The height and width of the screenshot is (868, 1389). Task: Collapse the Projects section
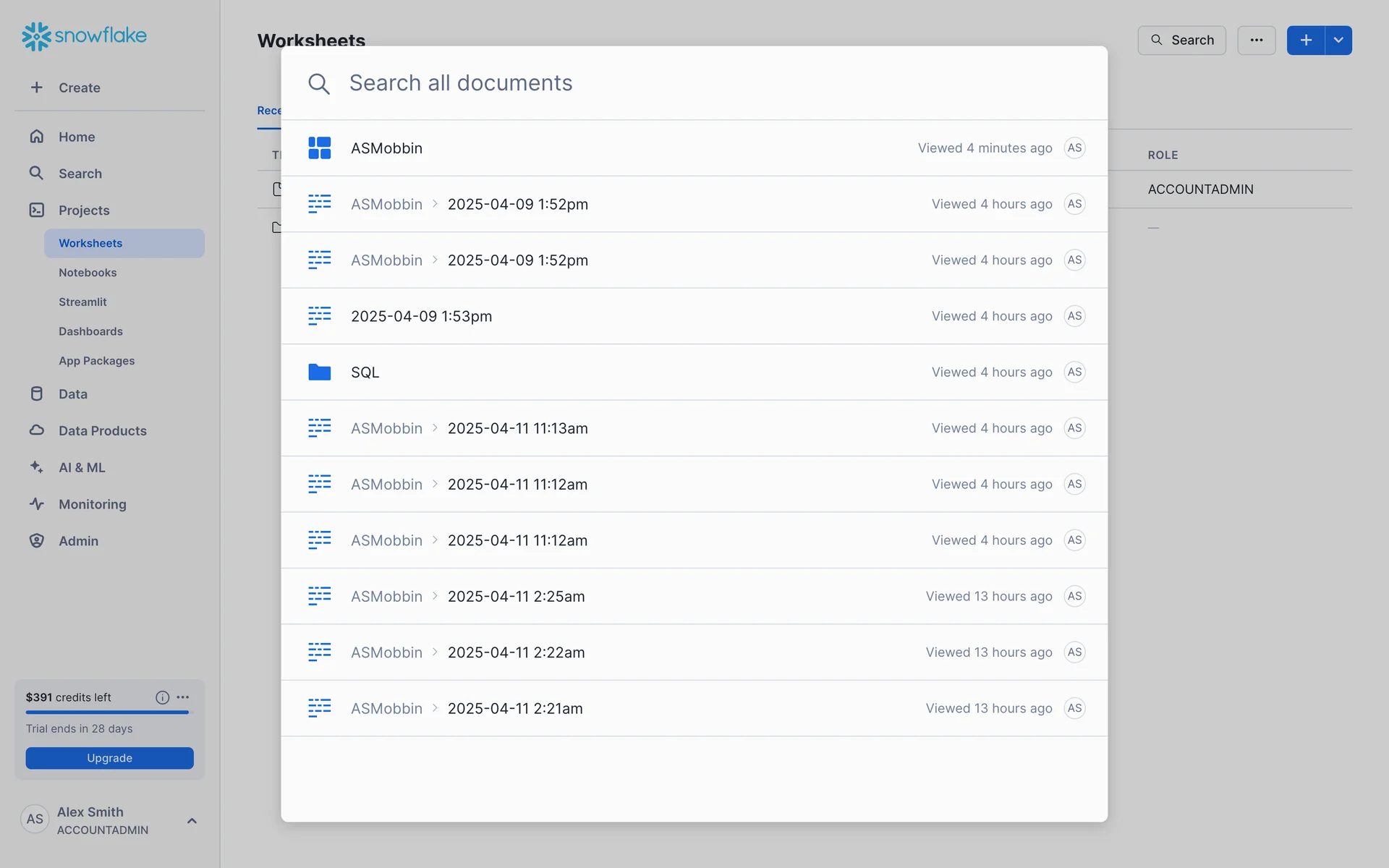tap(84, 210)
